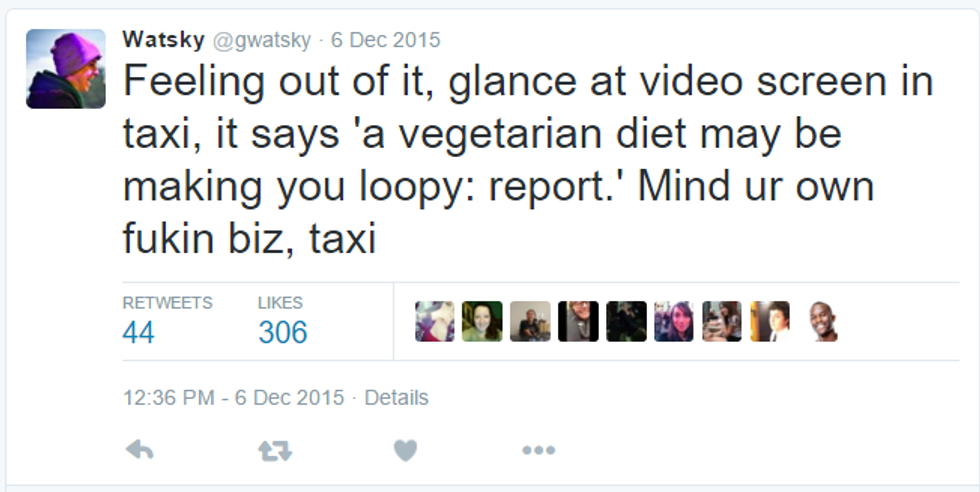View the 44 retweets list
Viewport: 980px width, 492px height.
139,332
